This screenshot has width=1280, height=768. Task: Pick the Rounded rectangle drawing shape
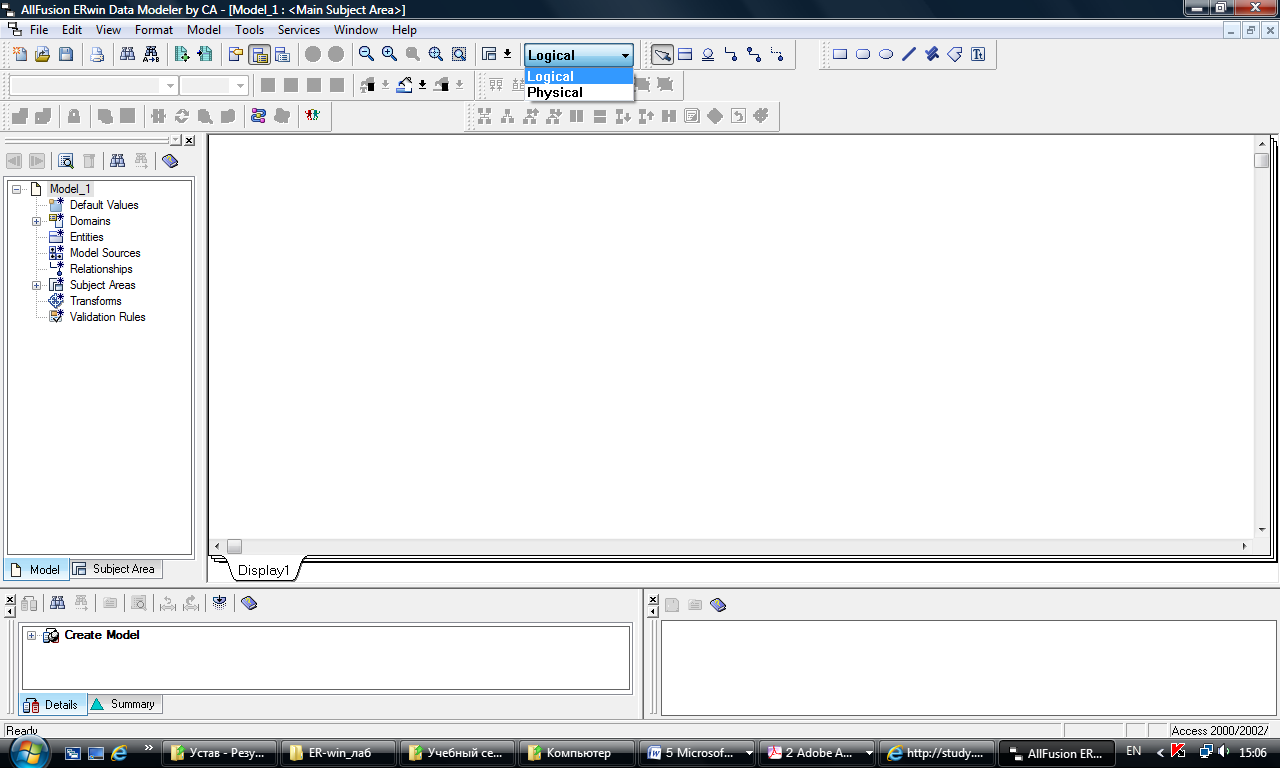pos(863,54)
